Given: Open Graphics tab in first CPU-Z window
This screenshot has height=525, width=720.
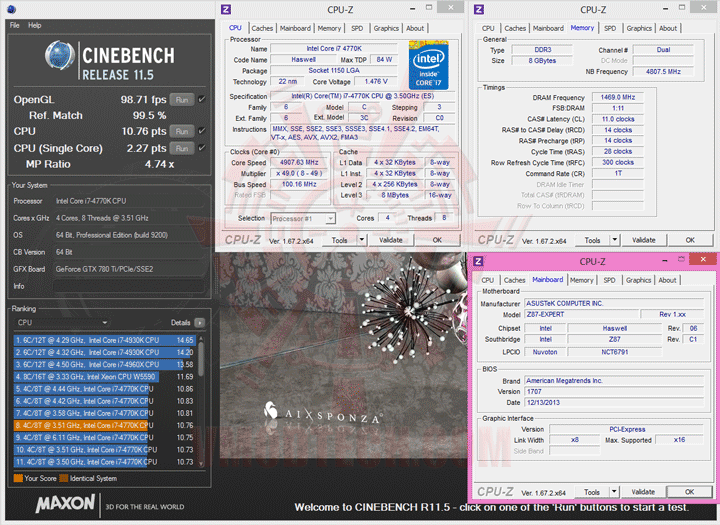Looking at the screenshot, I should [386, 28].
